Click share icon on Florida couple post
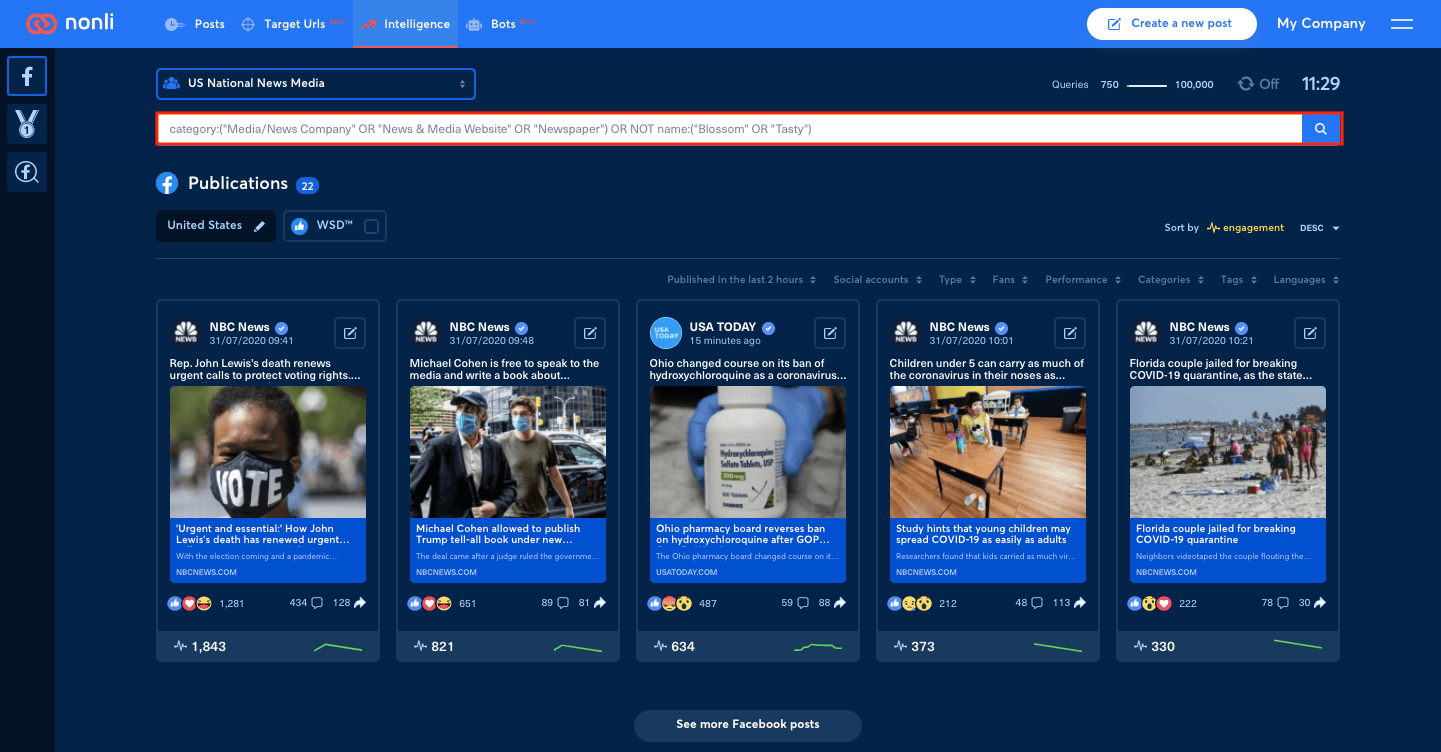Screen dimensions: 1441x752 pos(1319,603)
